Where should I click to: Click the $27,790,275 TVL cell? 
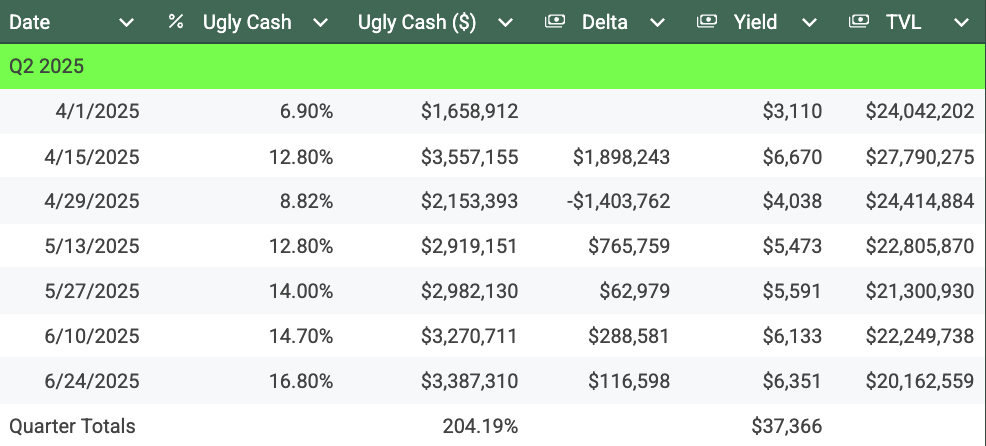point(919,156)
